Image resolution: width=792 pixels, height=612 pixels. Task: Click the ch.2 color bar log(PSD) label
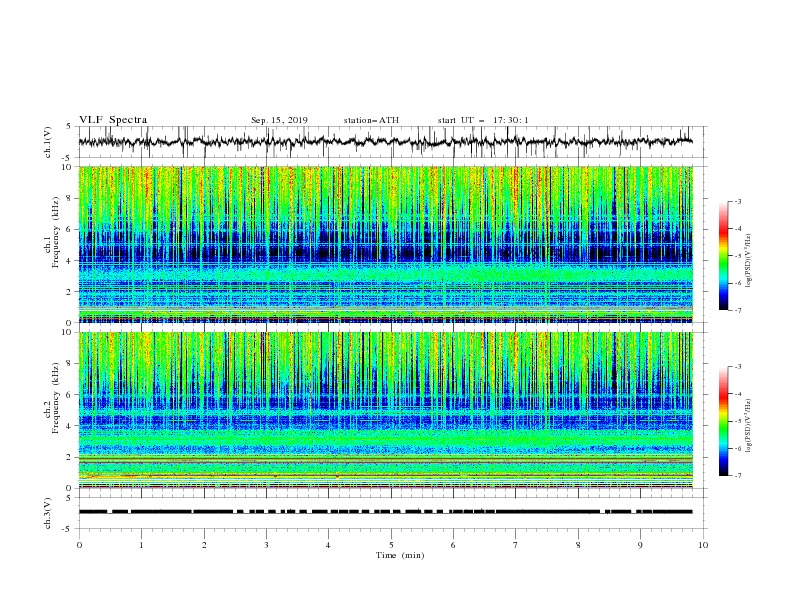(749, 426)
